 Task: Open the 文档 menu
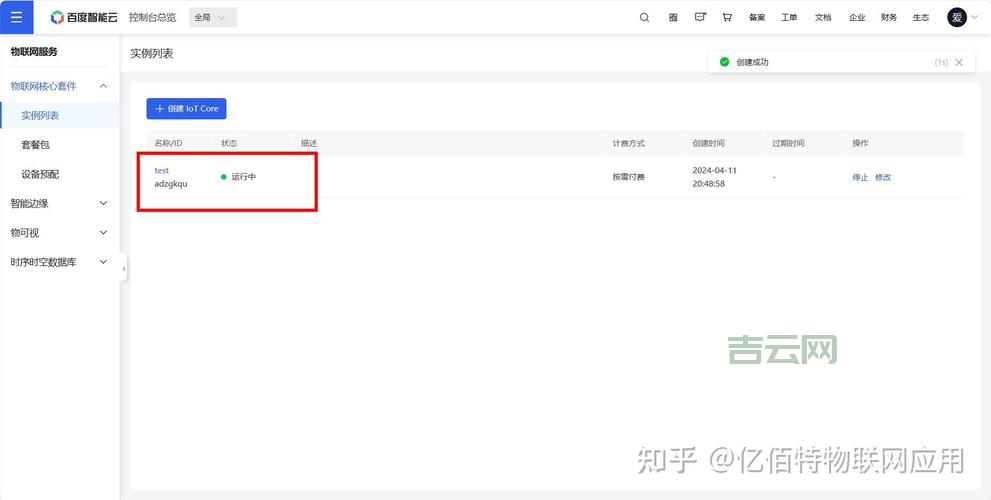(x=823, y=18)
